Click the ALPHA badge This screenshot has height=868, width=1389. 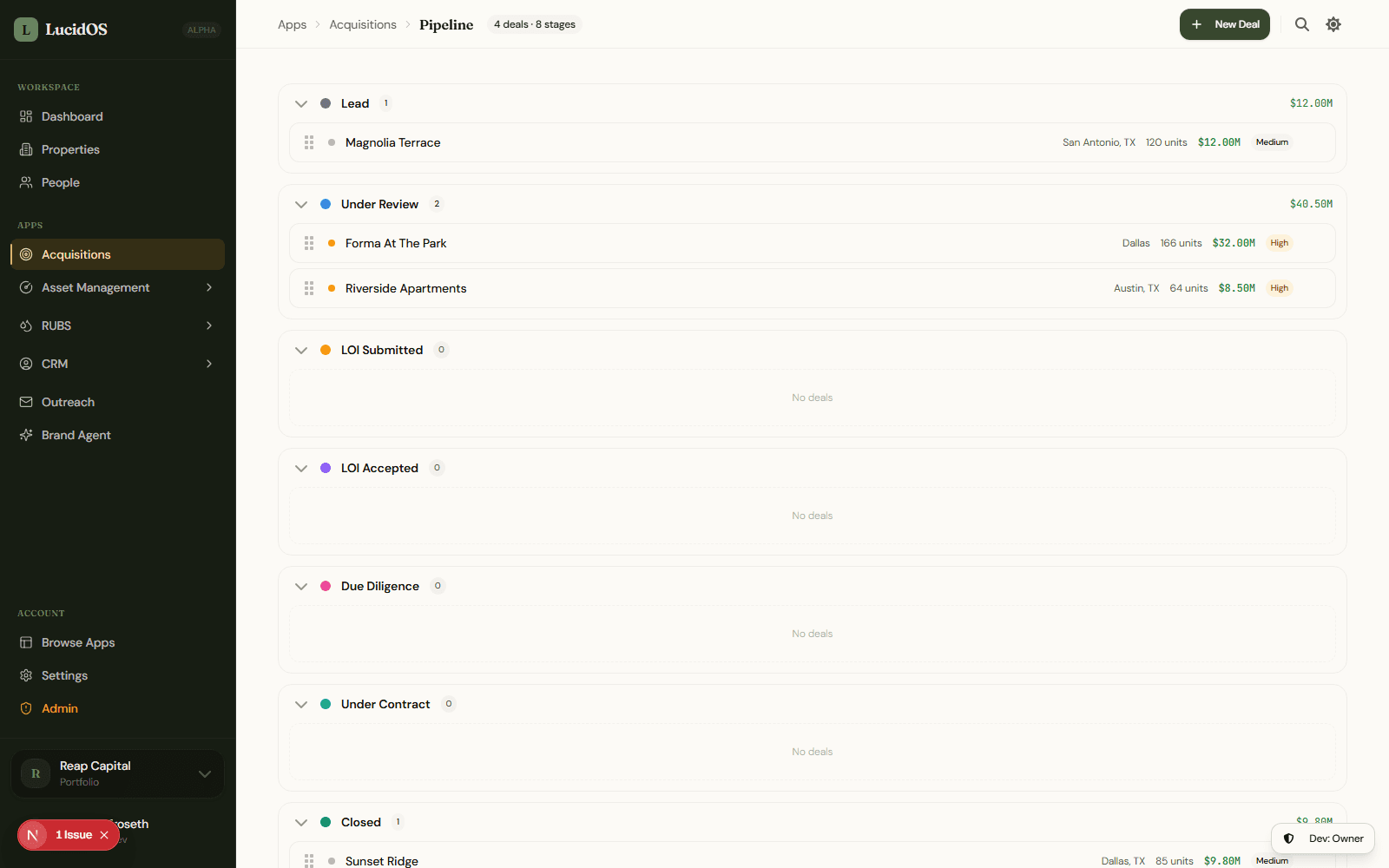[201, 30]
